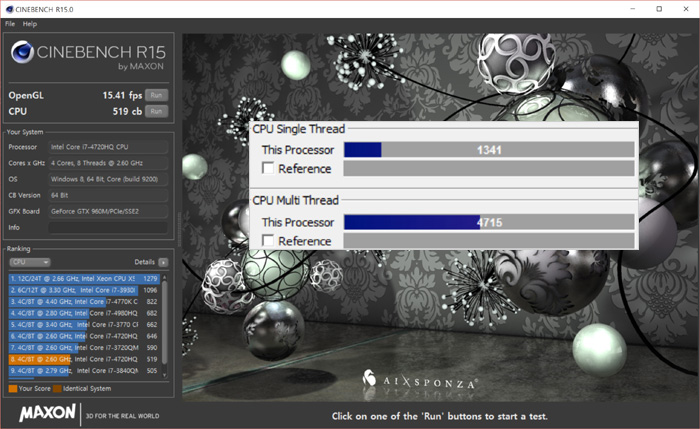Close the Cinebench window
The width and height of the screenshot is (700, 429).
click(x=686, y=9)
